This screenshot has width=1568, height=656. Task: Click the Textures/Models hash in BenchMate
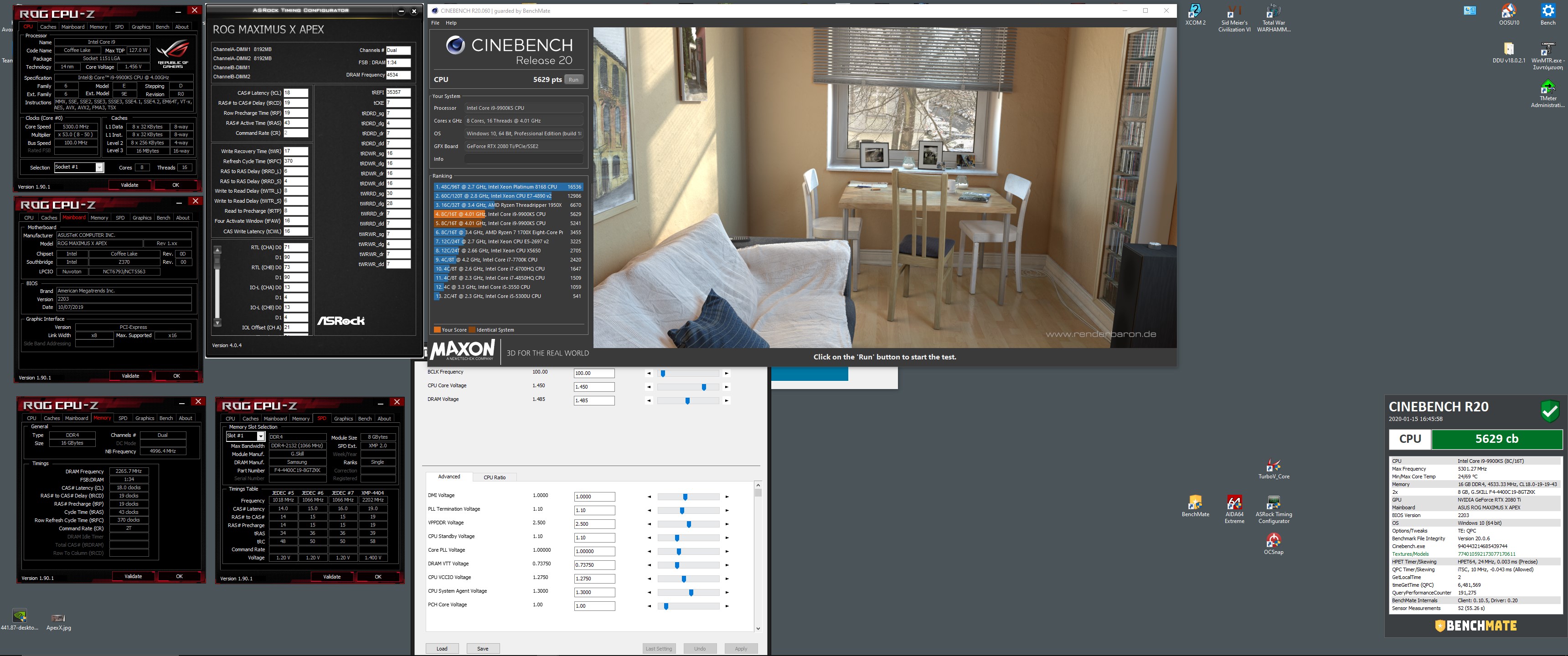(1486, 554)
